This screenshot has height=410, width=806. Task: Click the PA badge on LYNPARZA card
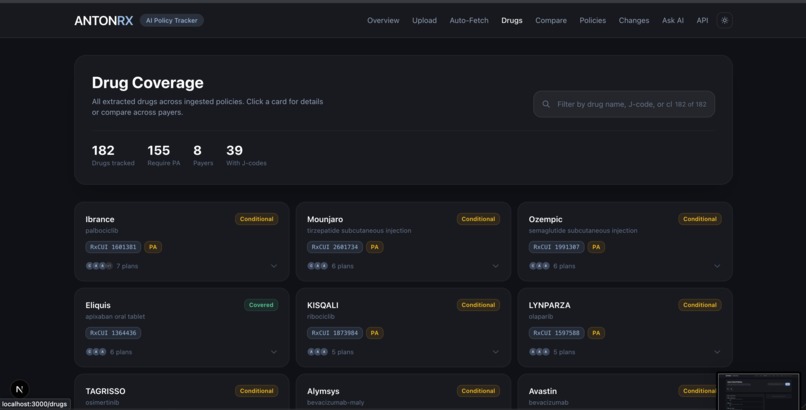click(x=596, y=333)
